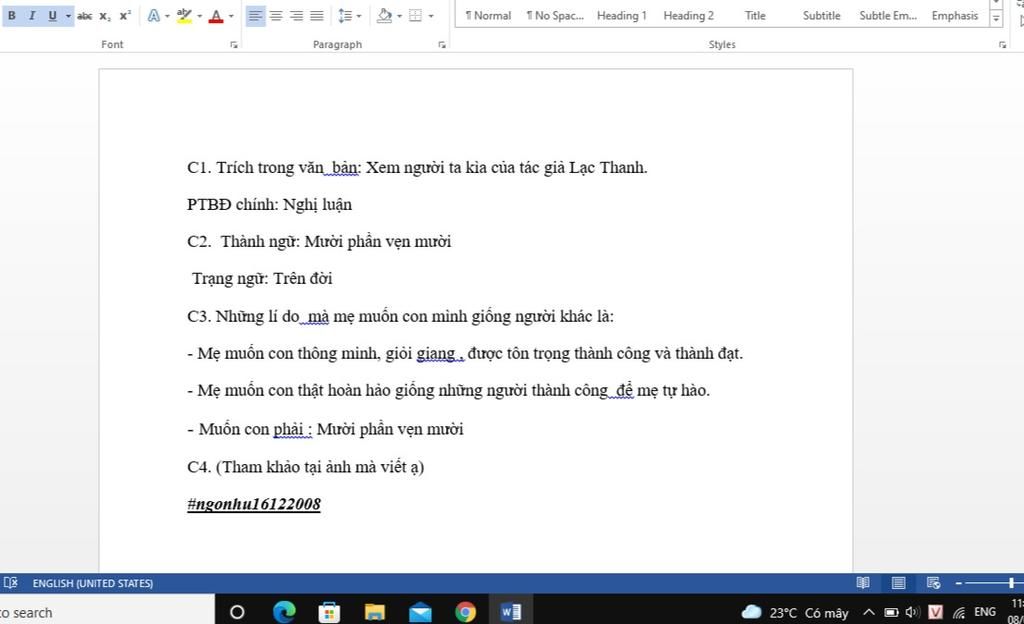Viewport: 1024px width, 624px height.
Task: Open Shading color dropdown arrow
Action: [399, 16]
